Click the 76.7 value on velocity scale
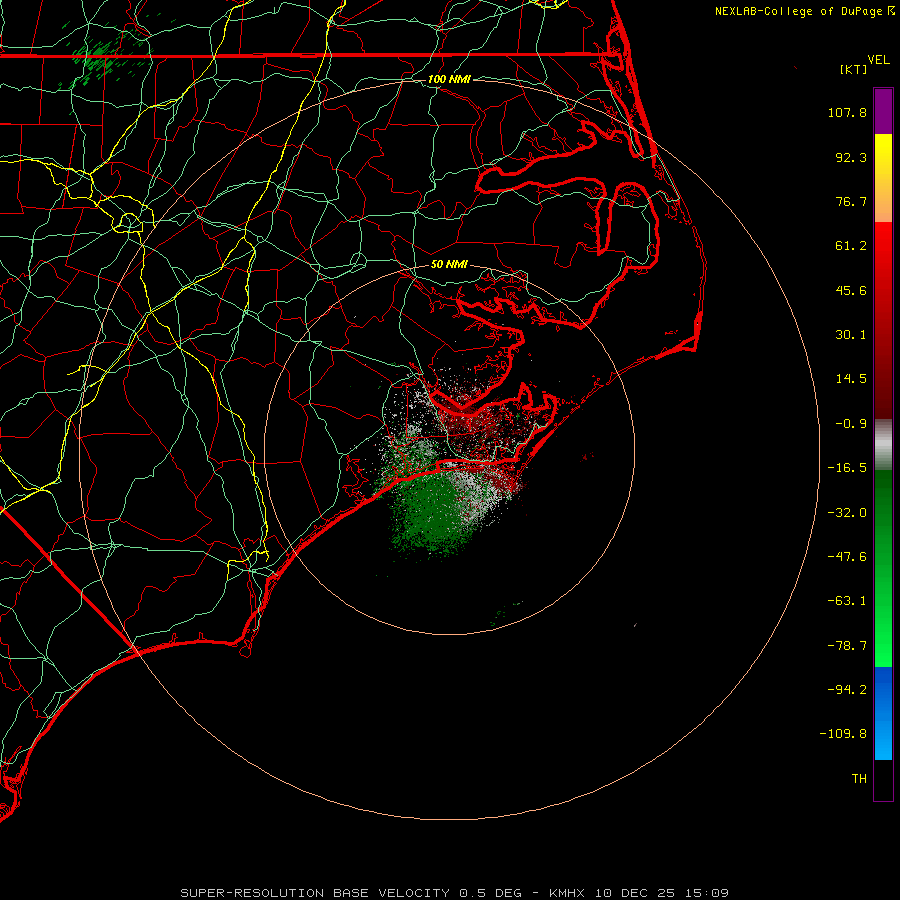This screenshot has width=900, height=900. (851, 201)
